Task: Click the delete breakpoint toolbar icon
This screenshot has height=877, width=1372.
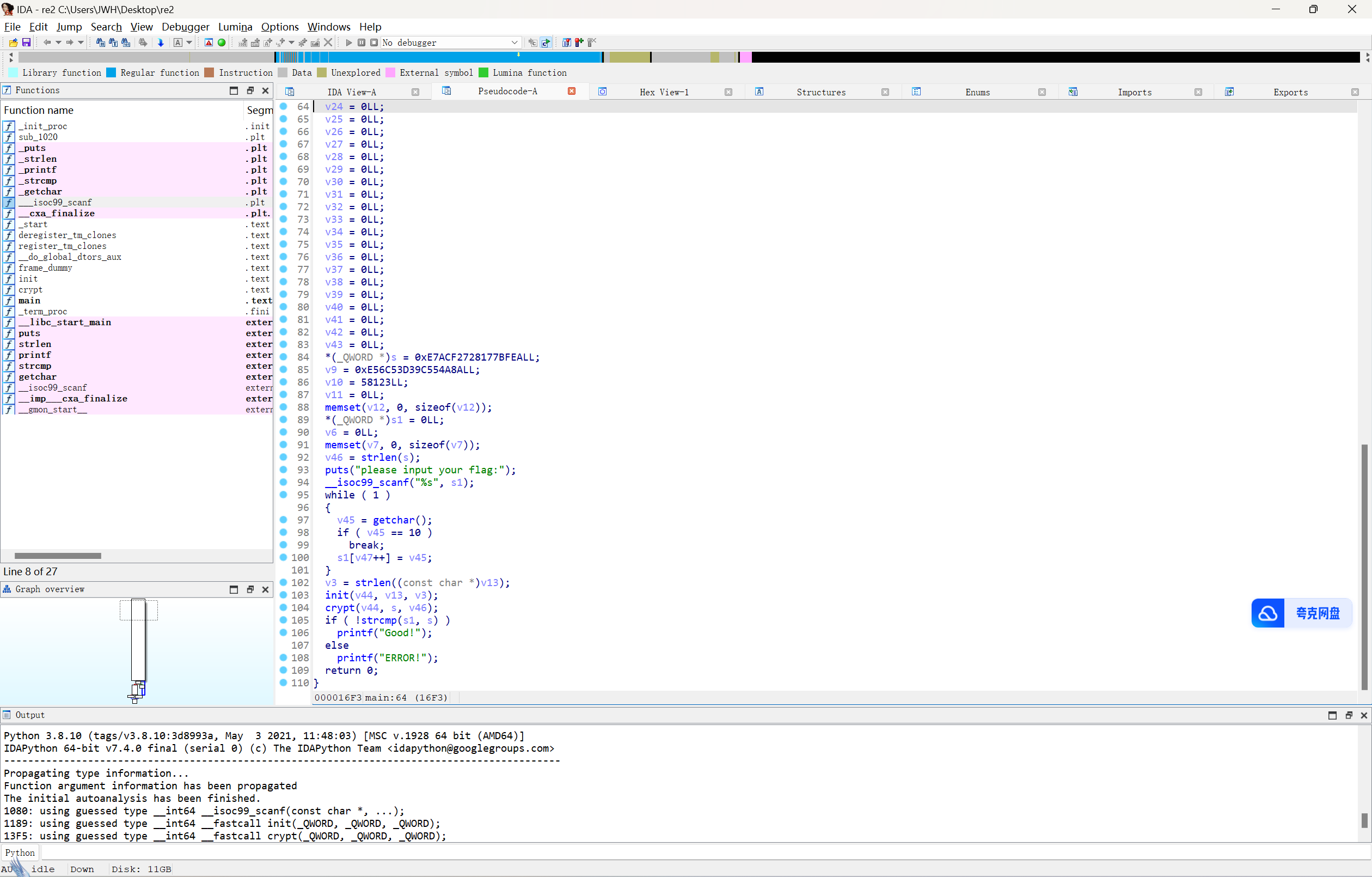Action: [592, 43]
